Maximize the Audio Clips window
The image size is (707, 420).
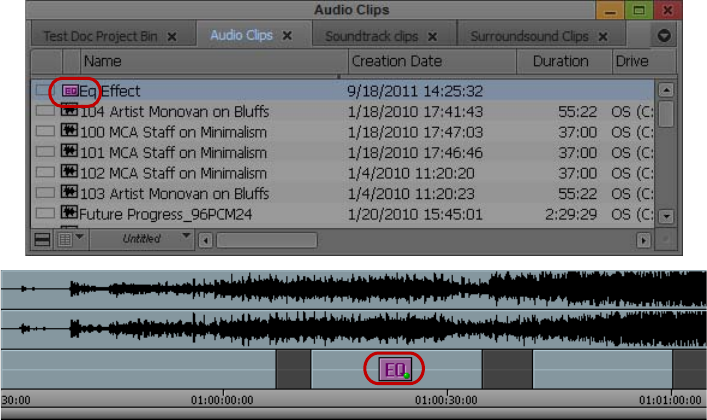tap(638, 10)
